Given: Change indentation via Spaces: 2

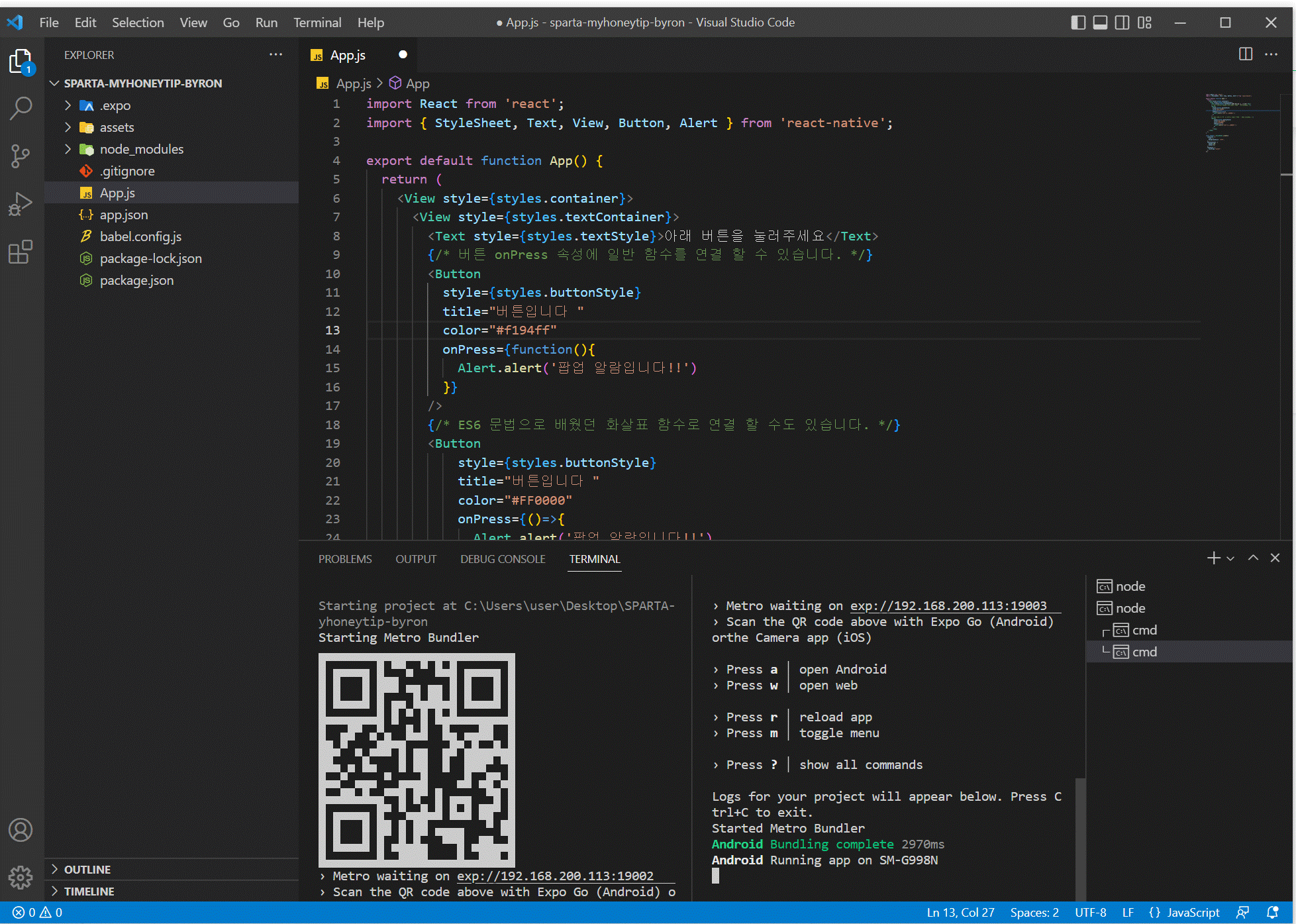Looking at the screenshot, I should tap(1034, 912).
